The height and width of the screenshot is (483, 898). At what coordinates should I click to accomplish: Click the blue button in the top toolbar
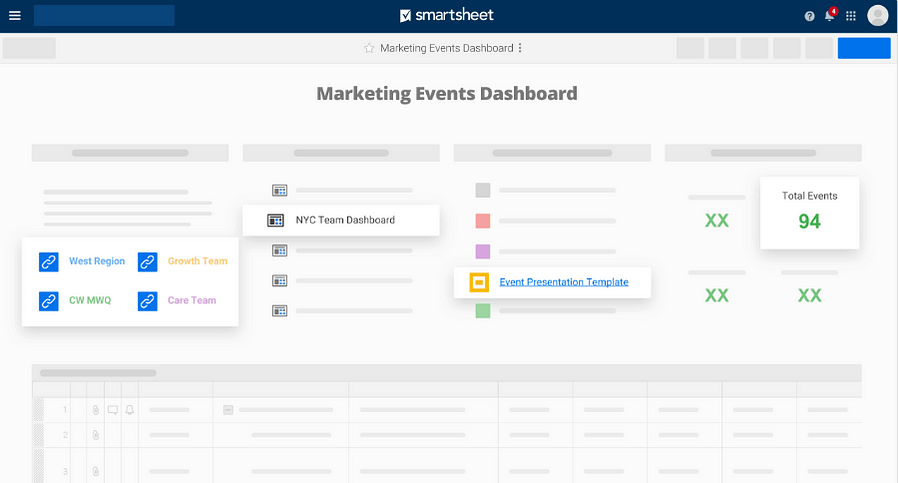tap(864, 48)
